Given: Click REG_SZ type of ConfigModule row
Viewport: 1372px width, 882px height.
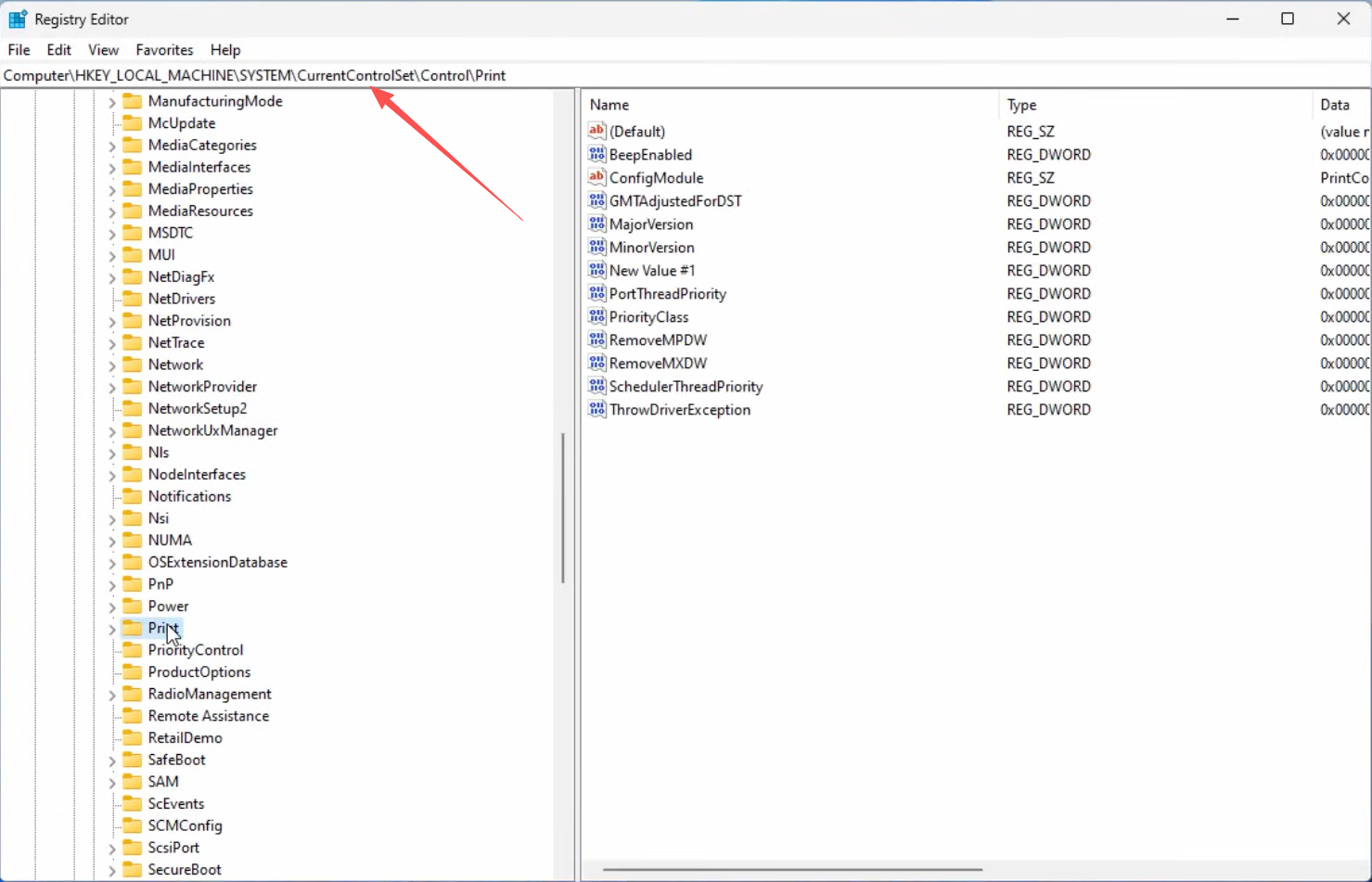Looking at the screenshot, I should point(1031,178).
